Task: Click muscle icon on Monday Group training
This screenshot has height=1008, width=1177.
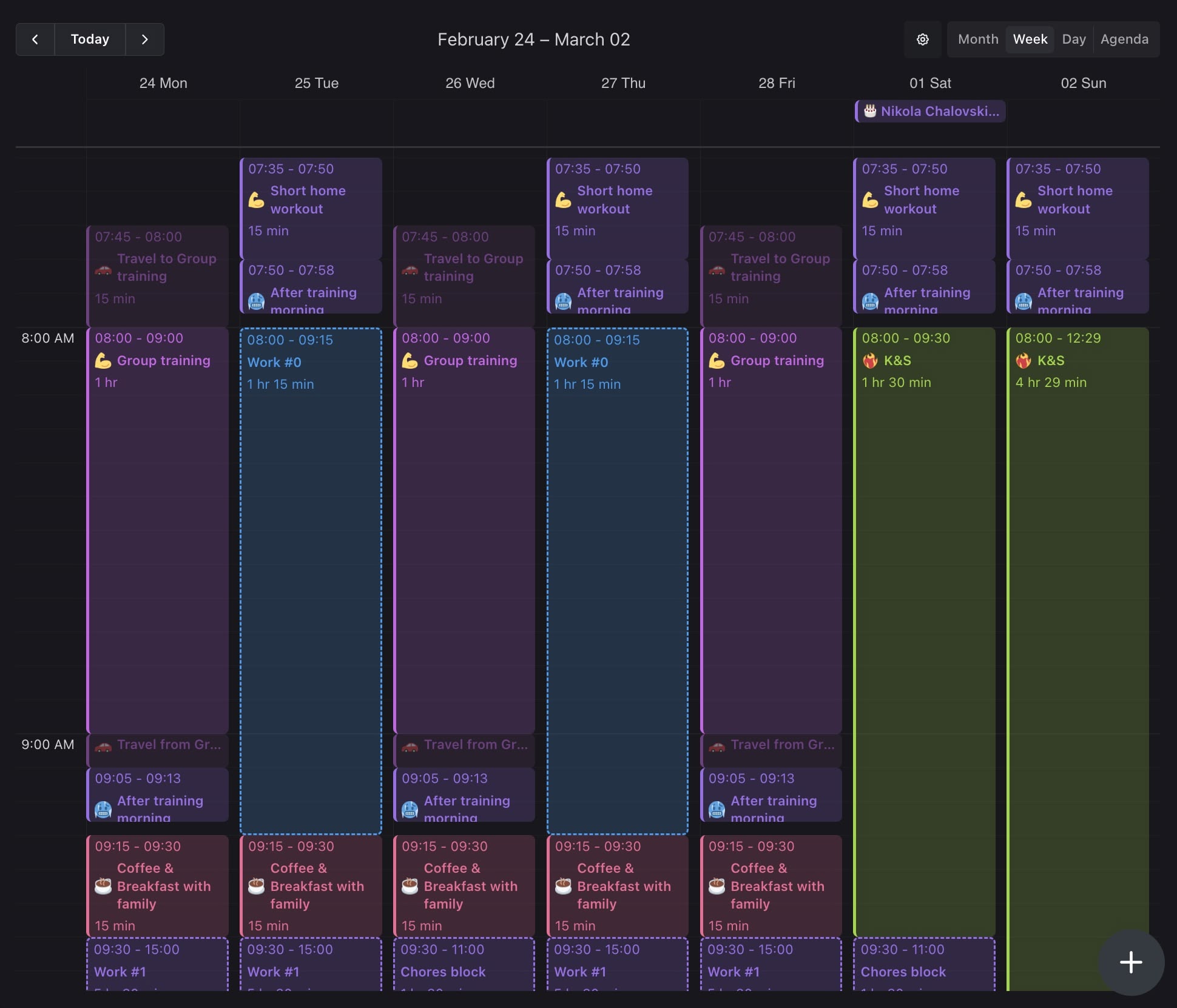Action: [103, 361]
